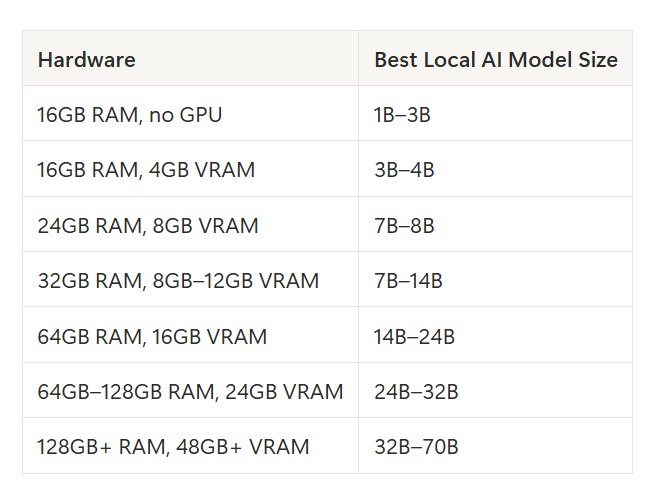Image resolution: width=655 pixels, height=497 pixels.
Task: Select the 32B–70B model size cell
Action: tap(495, 446)
